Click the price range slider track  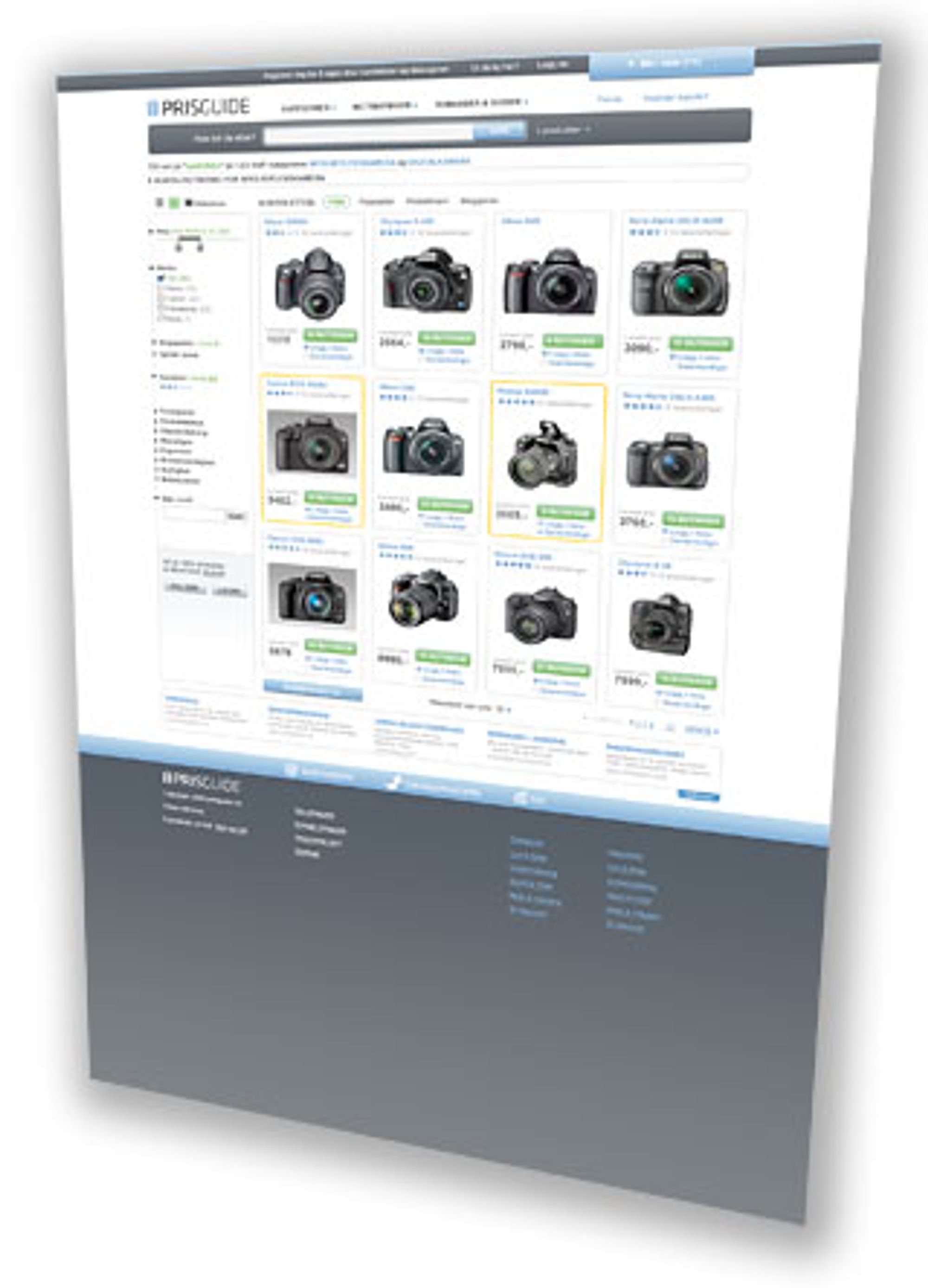pyautogui.click(x=199, y=239)
